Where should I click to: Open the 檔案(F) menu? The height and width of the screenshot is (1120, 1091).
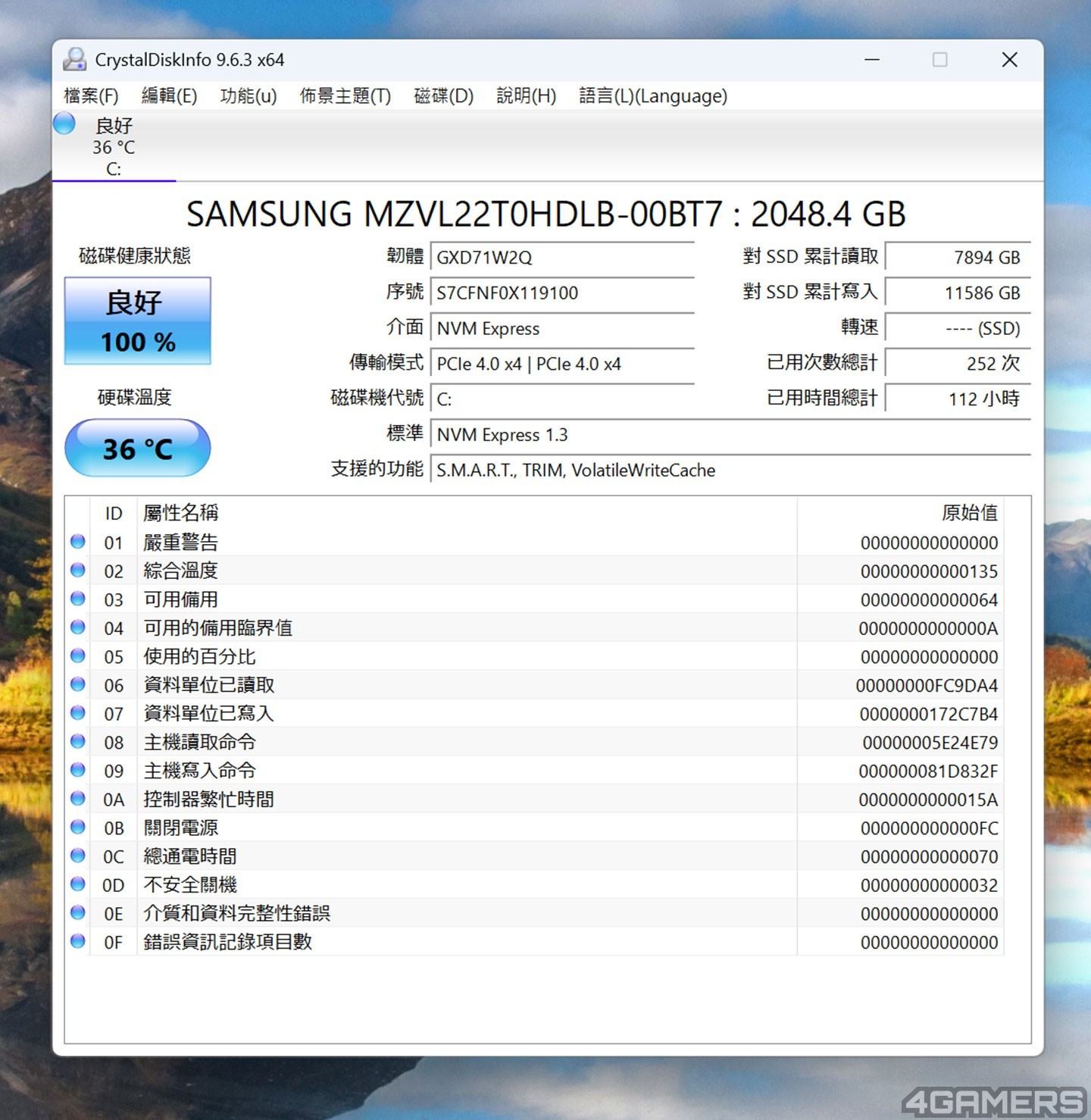click(92, 96)
